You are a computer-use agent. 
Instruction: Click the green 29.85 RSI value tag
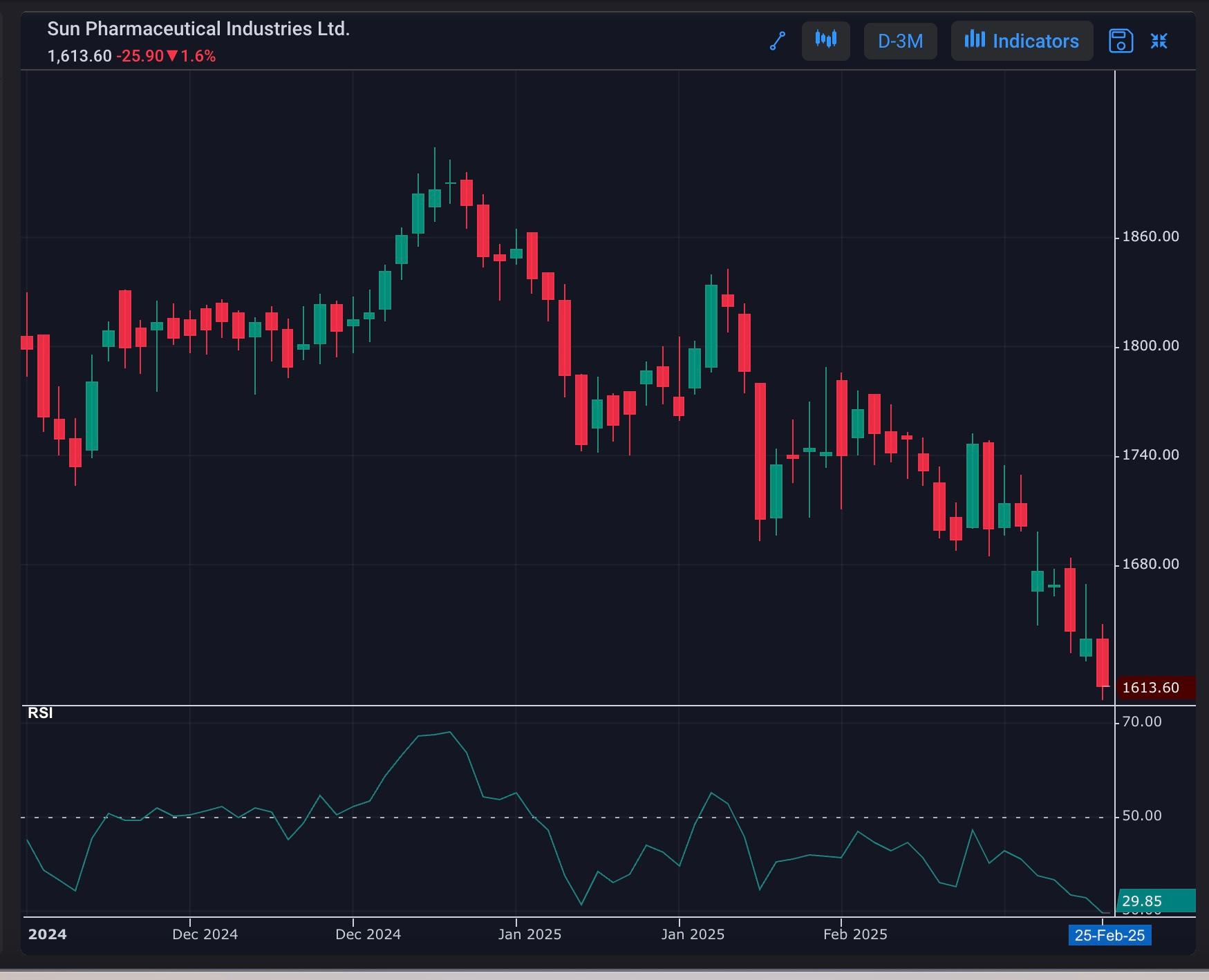[x=1155, y=901]
